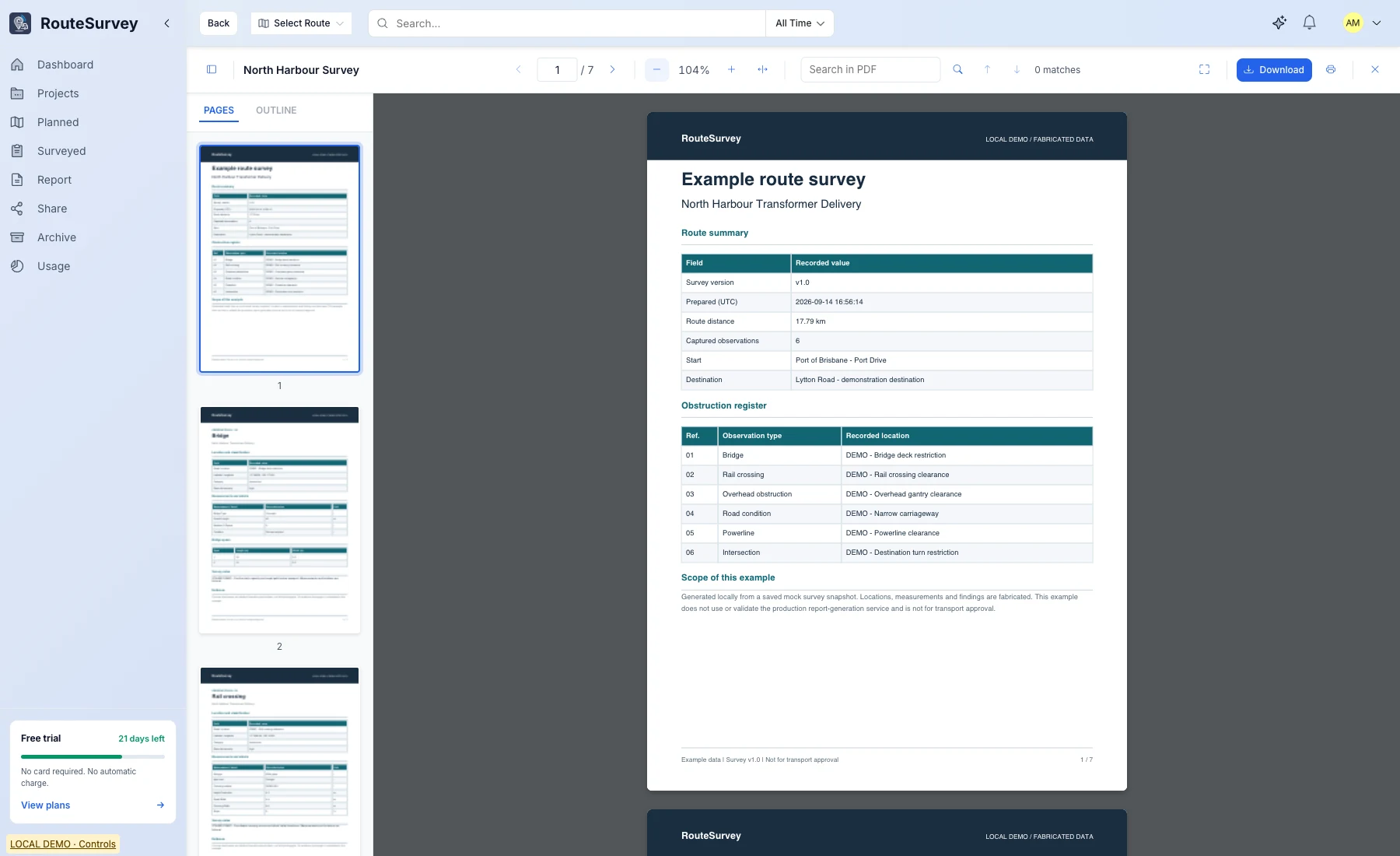Click the 'Scope of this example' heading
The image size is (1400, 856).
tap(728, 577)
